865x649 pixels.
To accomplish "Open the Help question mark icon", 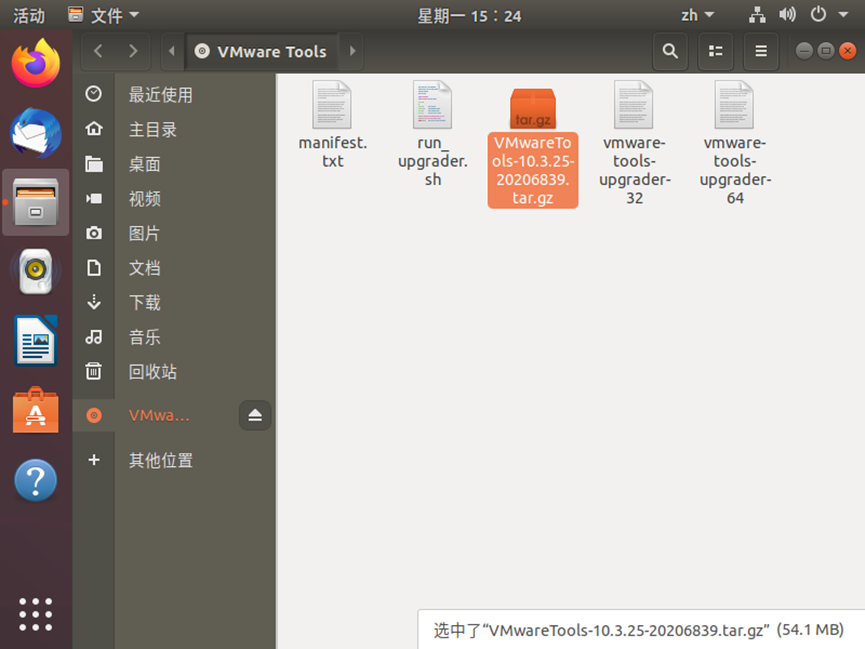I will point(36,480).
